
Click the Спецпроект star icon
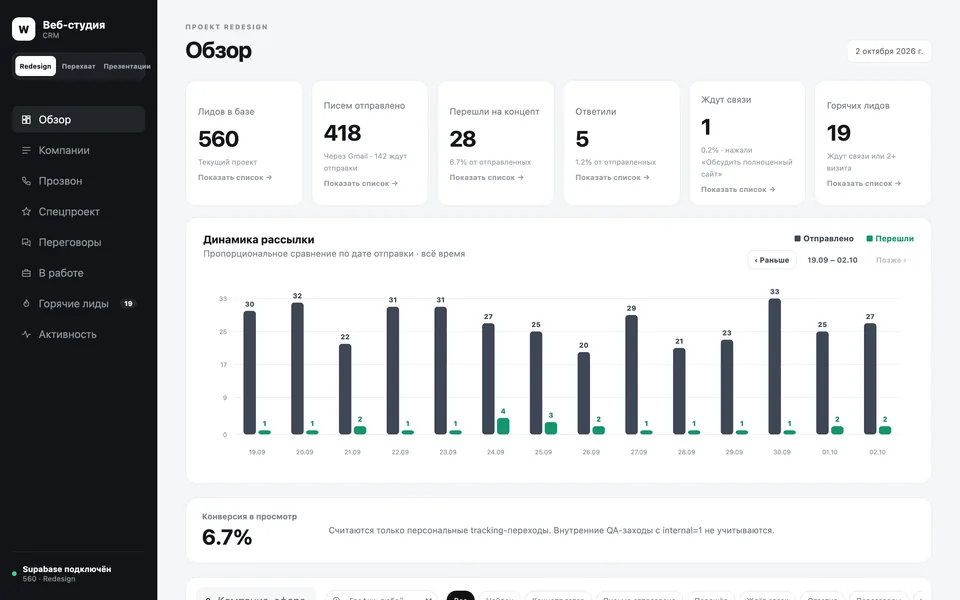tap(26, 211)
